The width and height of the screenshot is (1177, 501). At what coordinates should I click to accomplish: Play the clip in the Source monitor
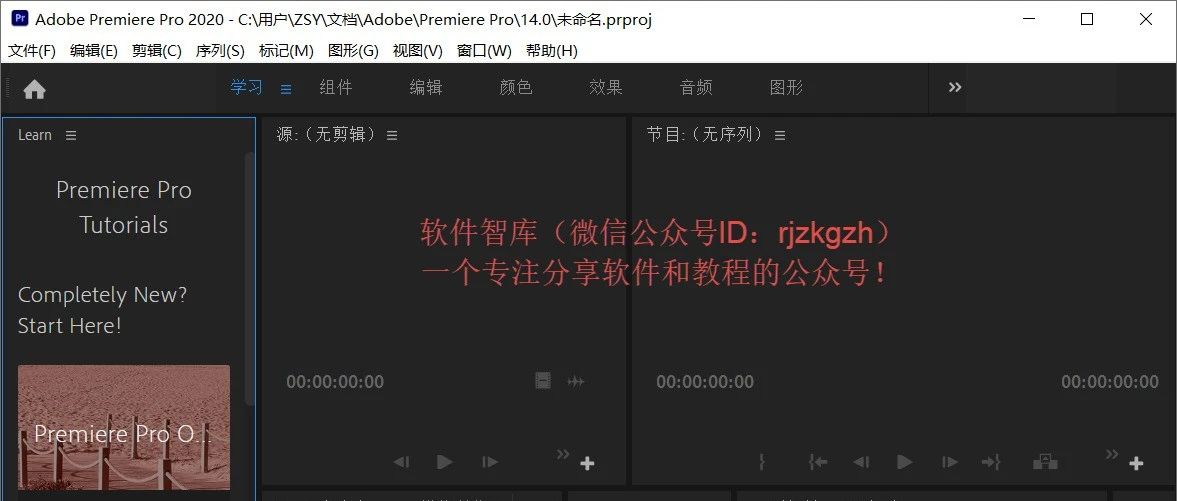pyautogui.click(x=444, y=462)
